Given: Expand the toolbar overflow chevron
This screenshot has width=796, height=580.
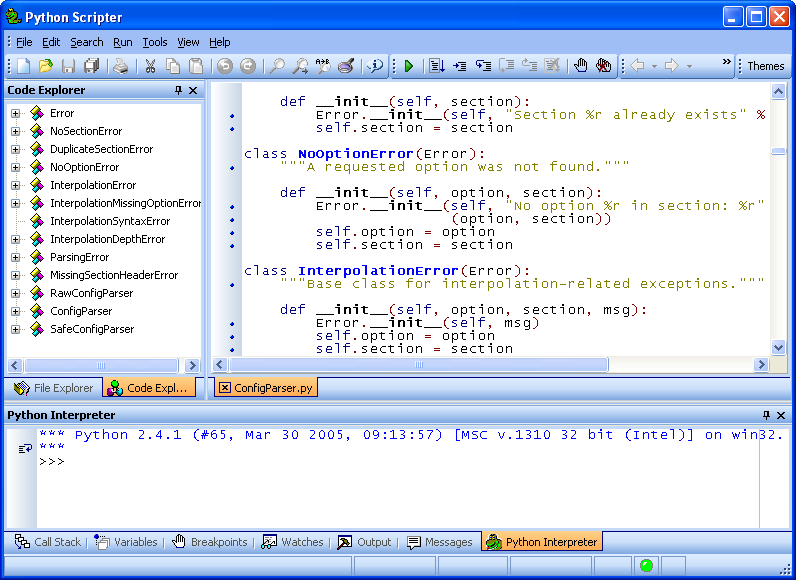Looking at the screenshot, I should pos(727,63).
